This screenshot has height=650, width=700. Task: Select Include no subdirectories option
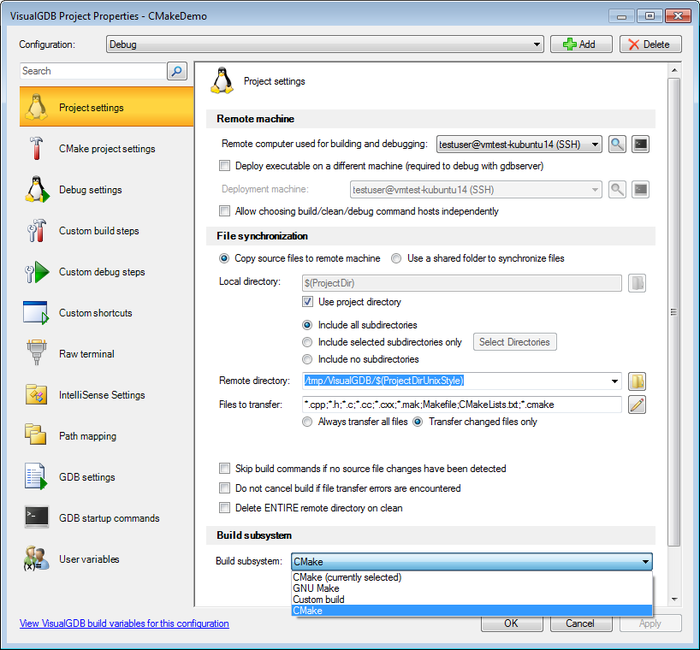(x=307, y=359)
